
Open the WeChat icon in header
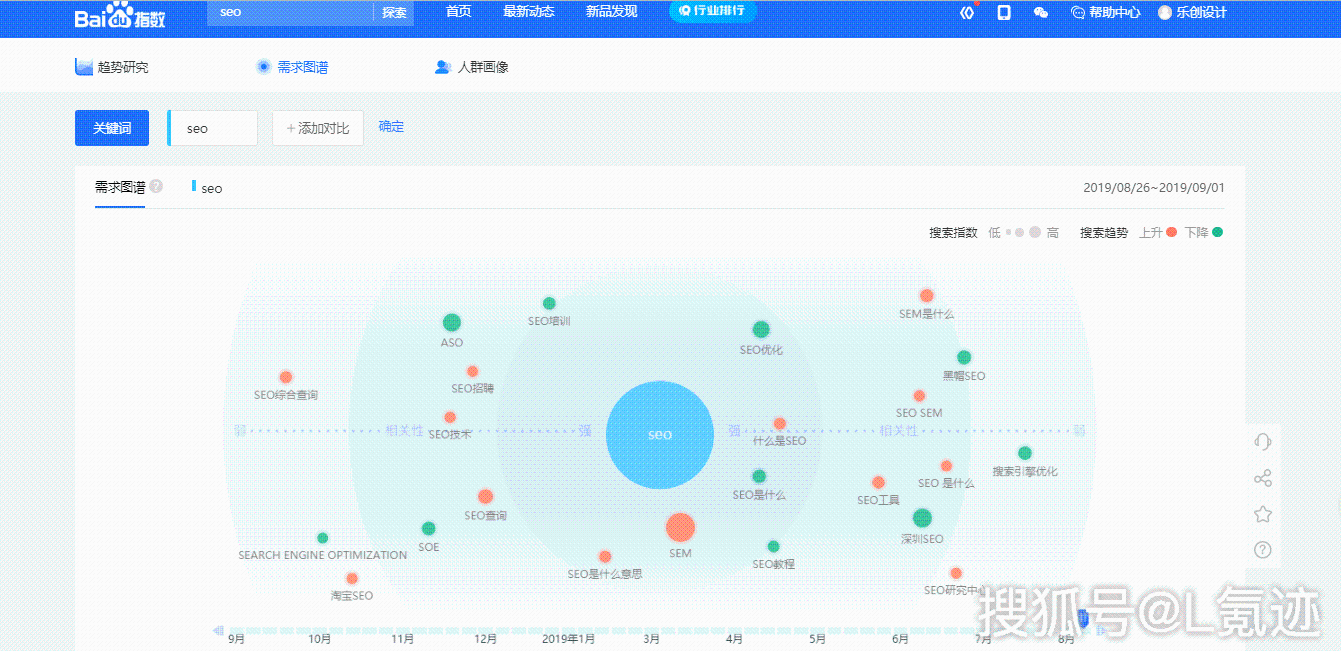(1041, 13)
